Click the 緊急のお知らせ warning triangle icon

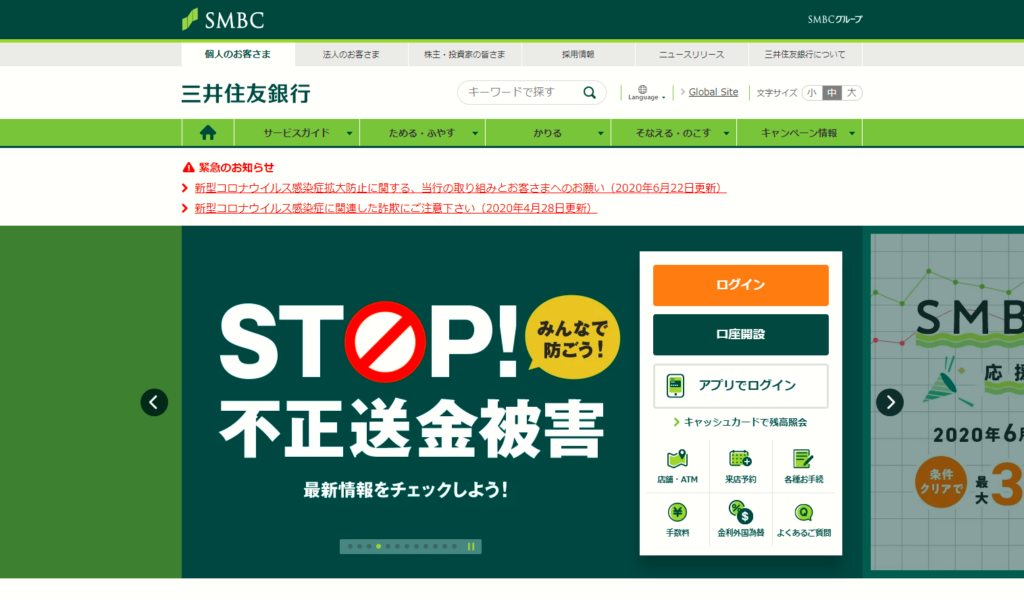(189, 168)
